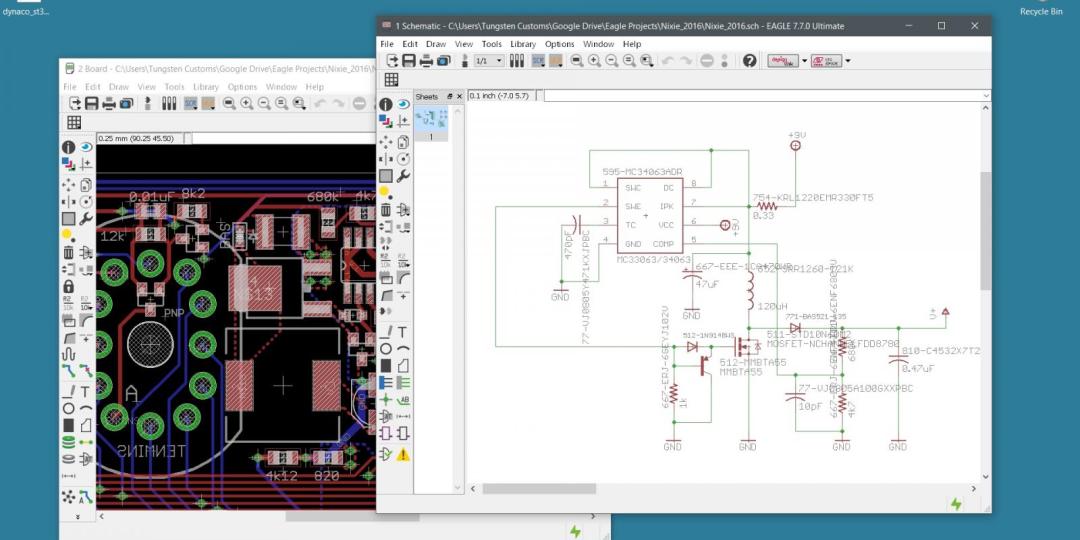Screen dimensions: 1080x540
Task: Select the Add part tool in Schematic window
Action: tap(403, 209)
